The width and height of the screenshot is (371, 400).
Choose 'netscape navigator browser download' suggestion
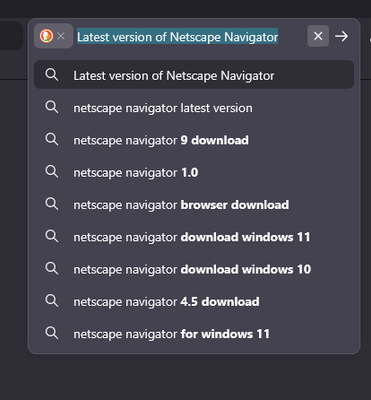pos(194,205)
